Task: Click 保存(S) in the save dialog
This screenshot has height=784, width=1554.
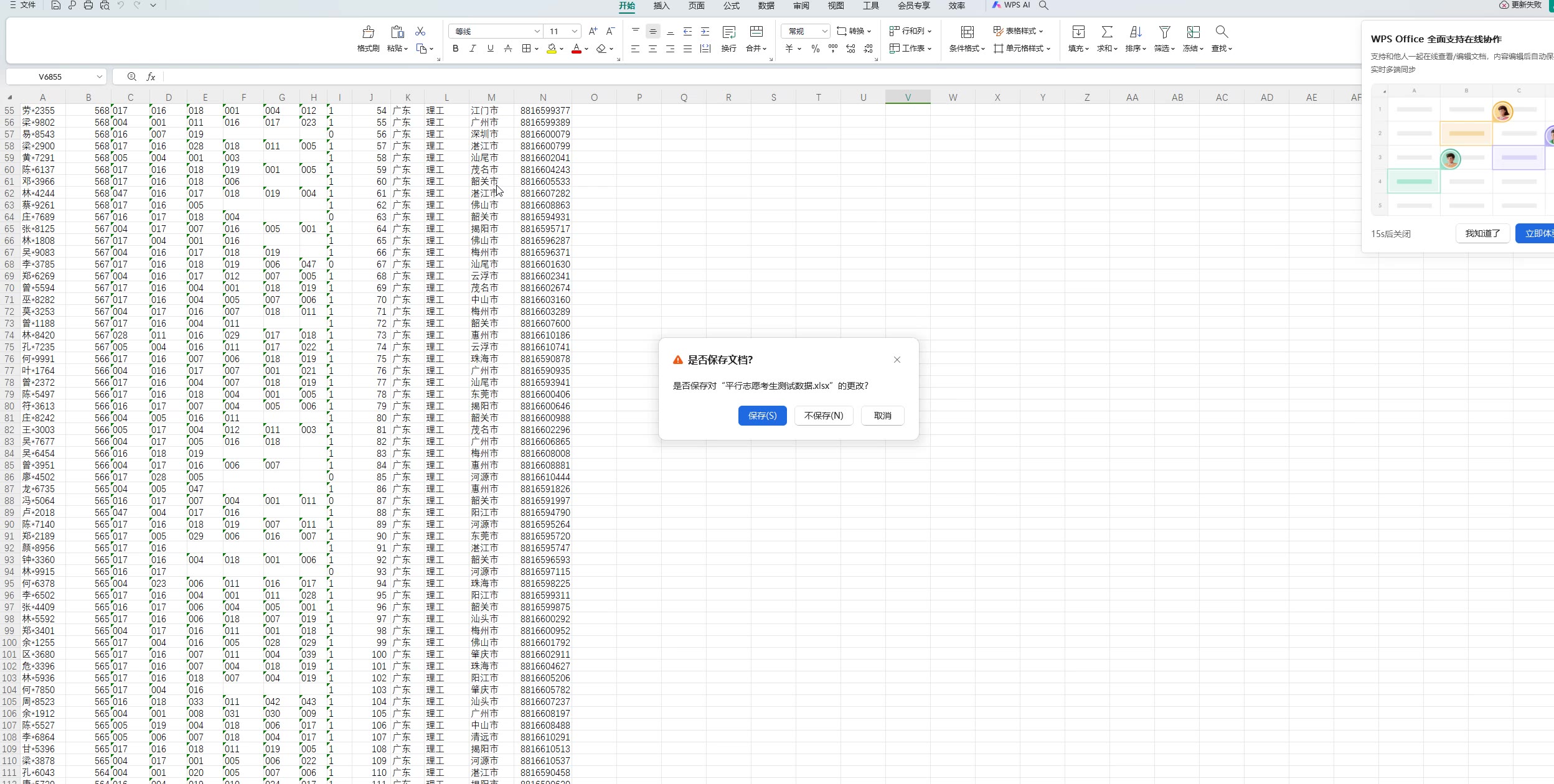Action: pyautogui.click(x=762, y=416)
